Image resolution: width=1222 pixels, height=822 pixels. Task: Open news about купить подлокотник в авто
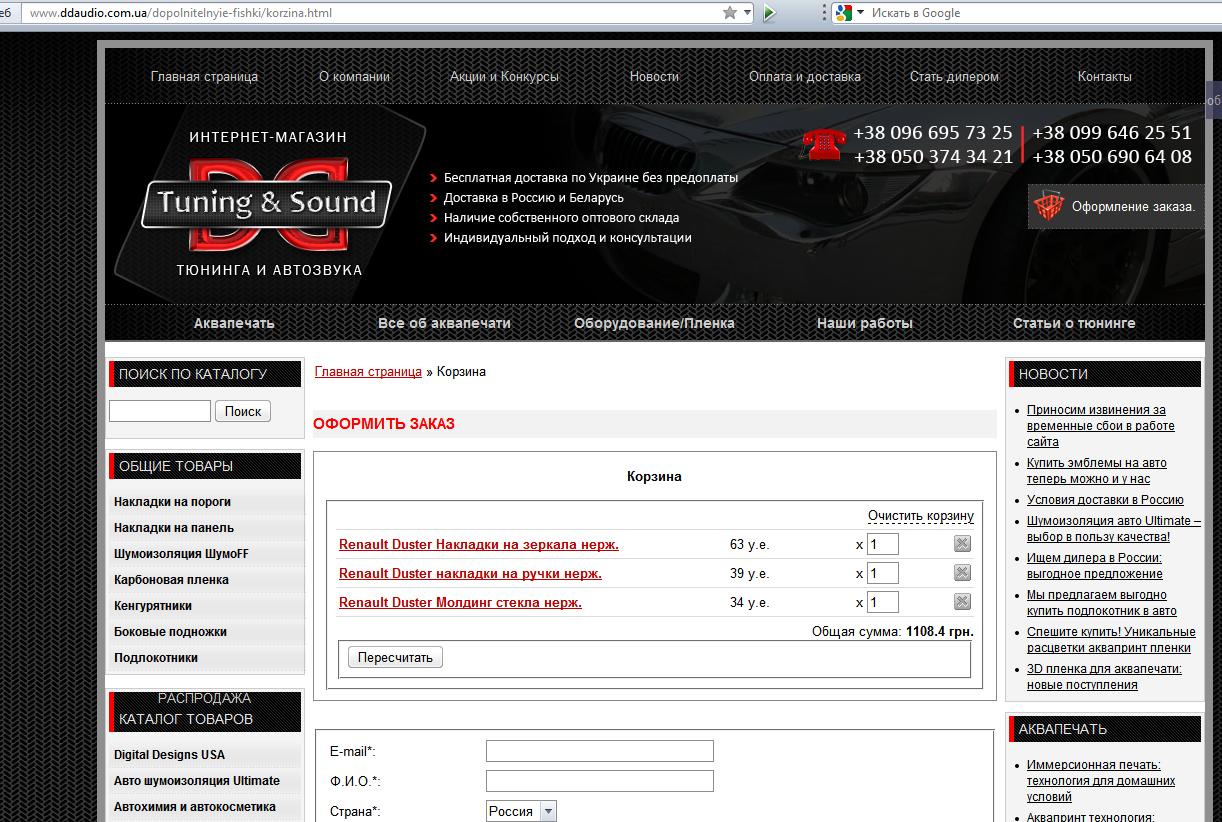pos(1102,603)
